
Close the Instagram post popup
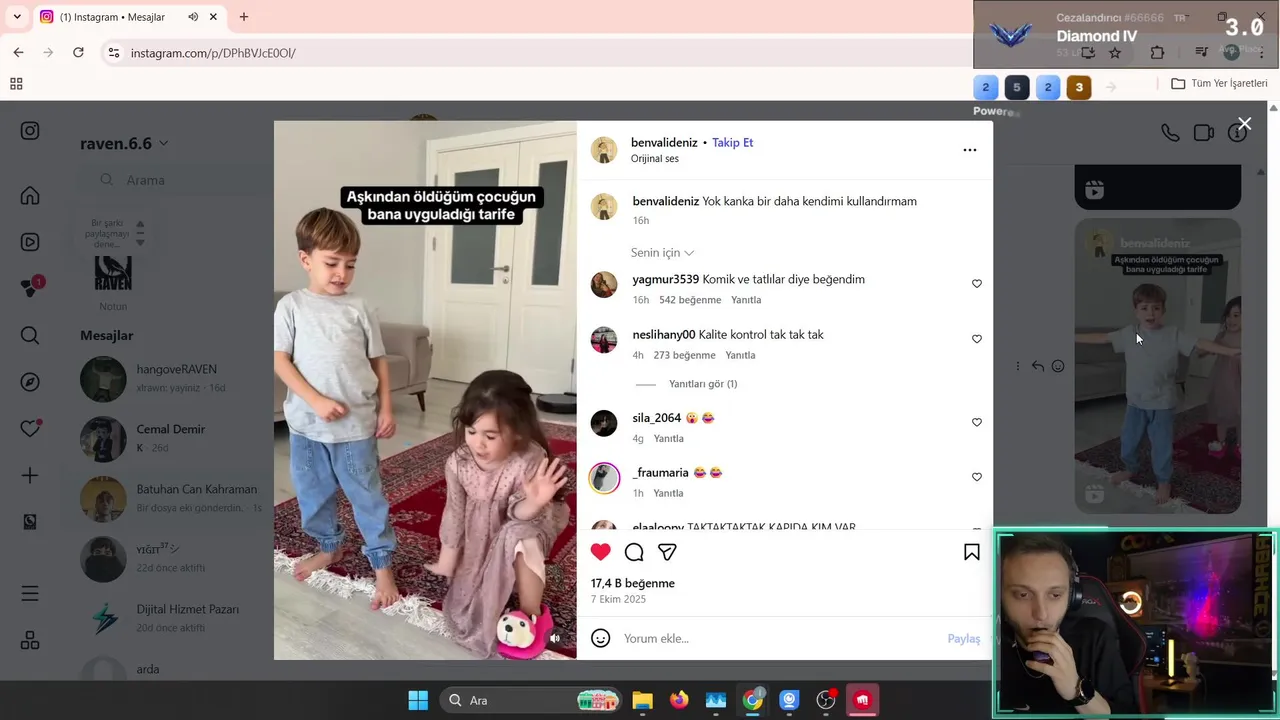point(1244,124)
